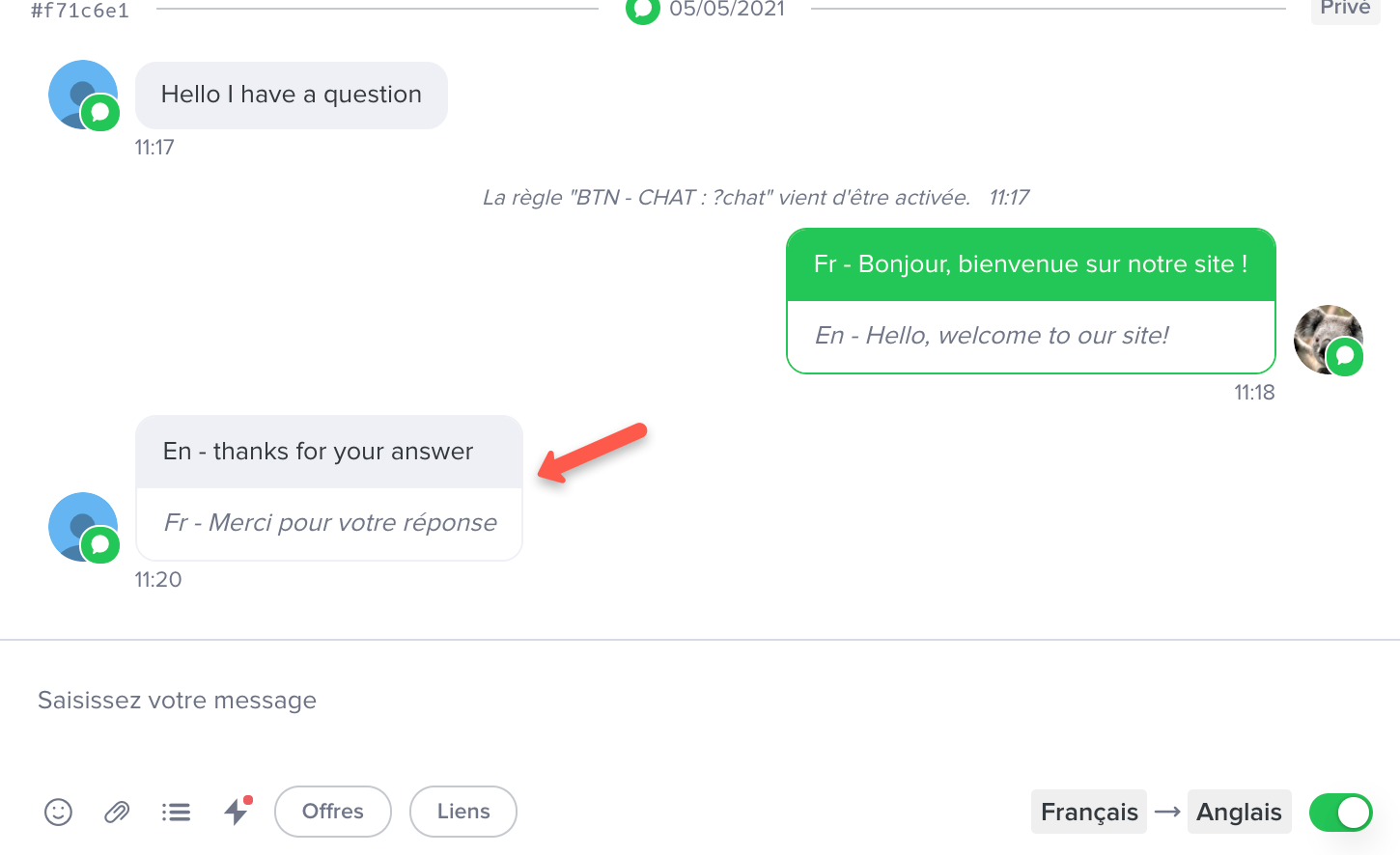
Task: Click the conversation ID #f71c6e1
Action: [x=80, y=11]
